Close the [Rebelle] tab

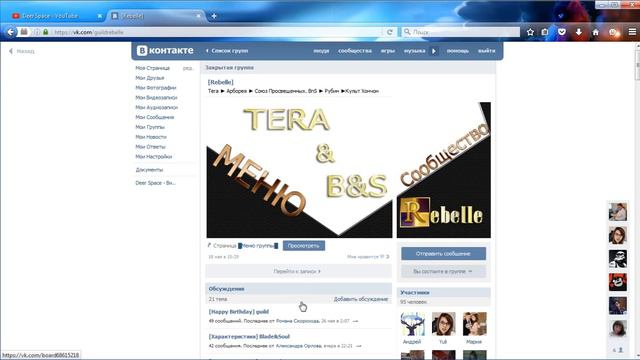coord(198,16)
